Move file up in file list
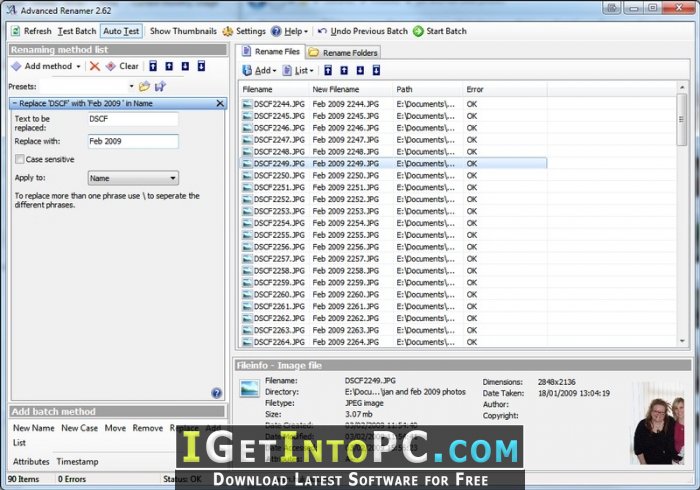The height and width of the screenshot is (490, 700). click(344, 70)
